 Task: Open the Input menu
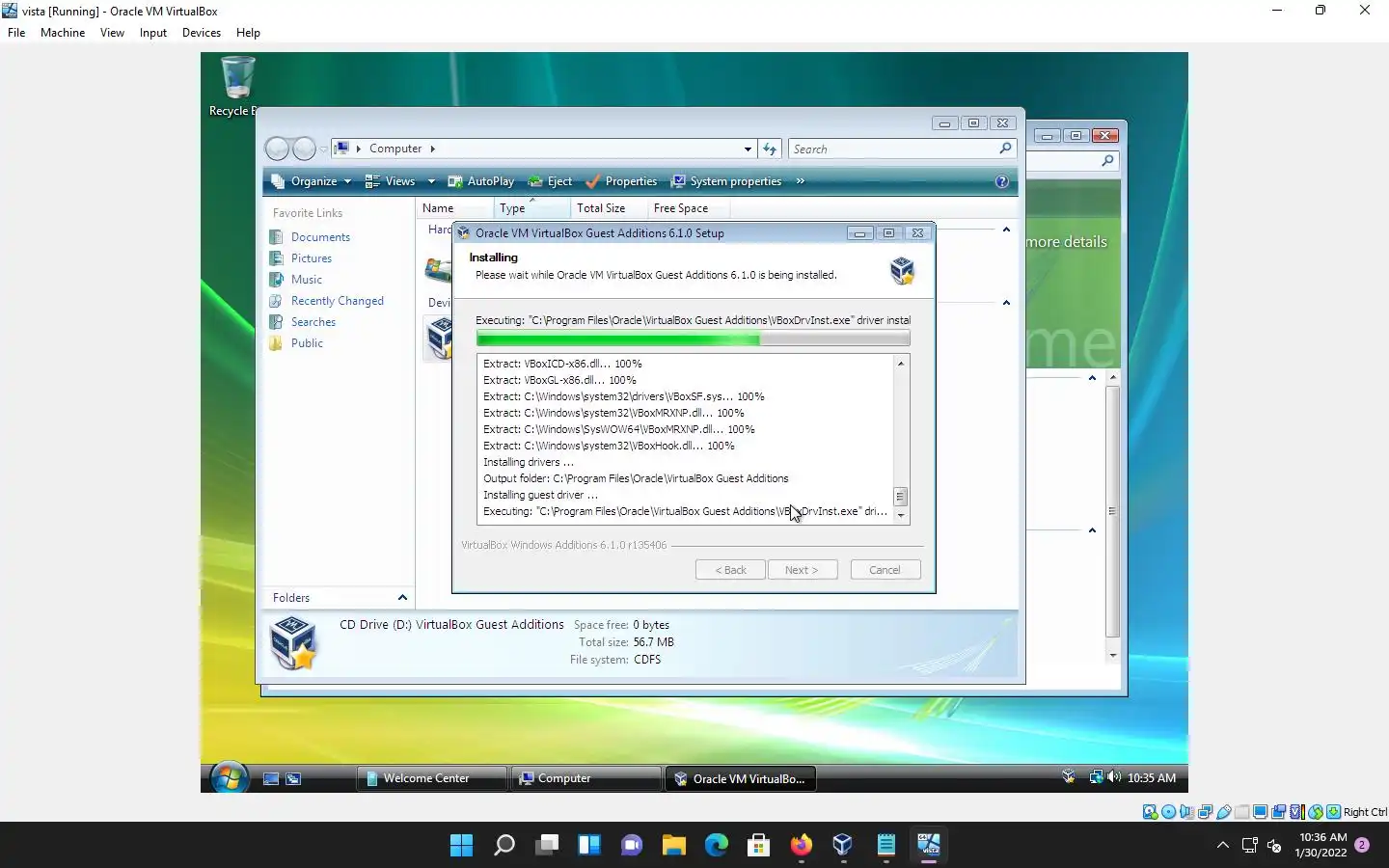click(153, 33)
